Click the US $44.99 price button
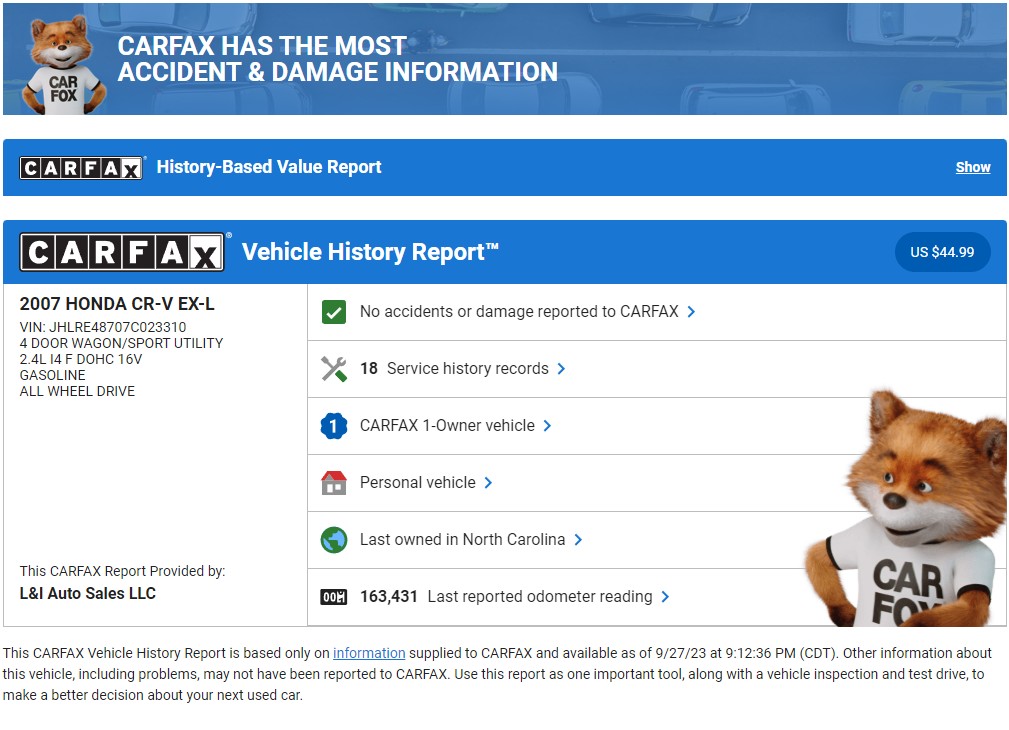 pyautogui.click(x=942, y=252)
